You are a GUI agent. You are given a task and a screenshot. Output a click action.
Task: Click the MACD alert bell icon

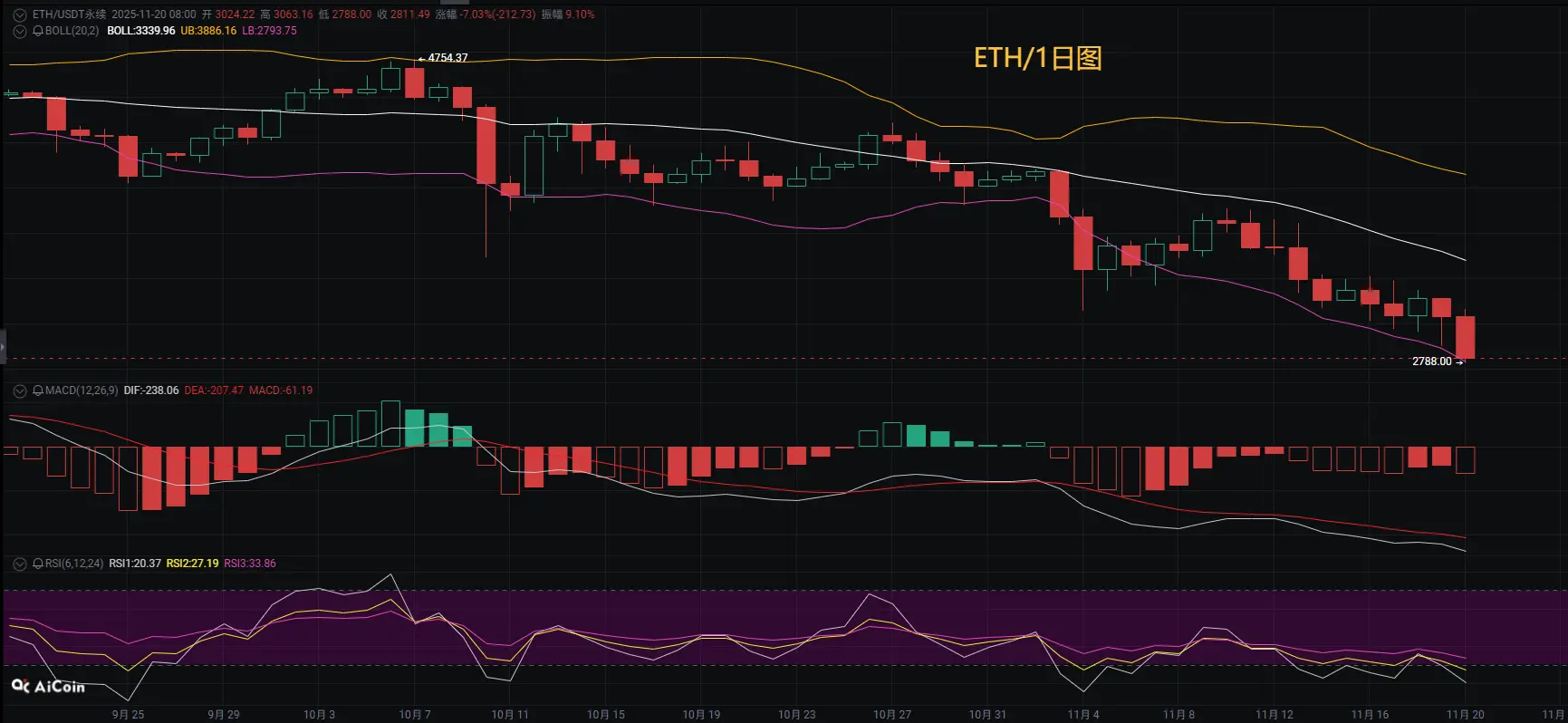(x=38, y=390)
